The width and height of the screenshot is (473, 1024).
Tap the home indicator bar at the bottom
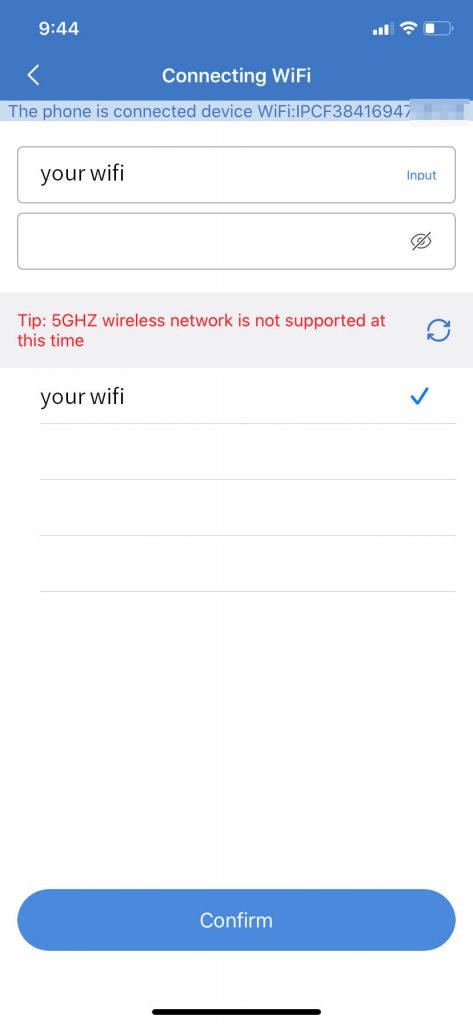(x=236, y=1012)
